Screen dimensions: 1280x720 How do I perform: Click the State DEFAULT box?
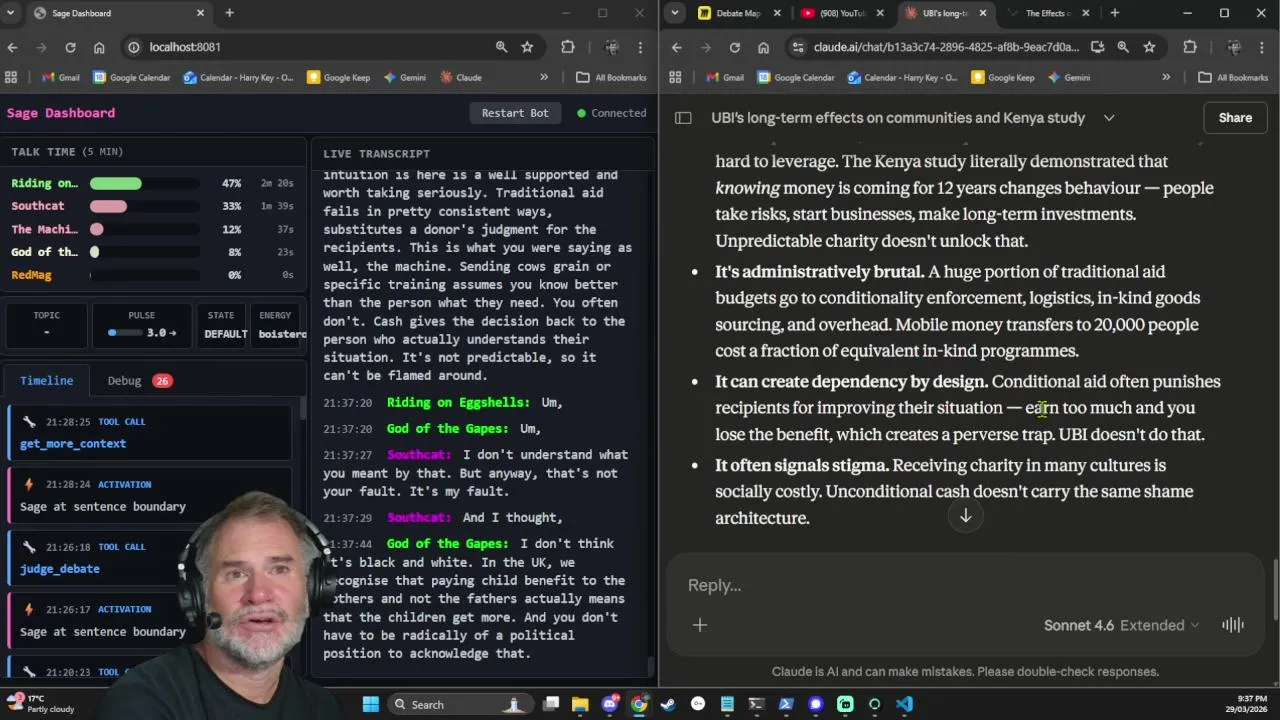click(221, 324)
